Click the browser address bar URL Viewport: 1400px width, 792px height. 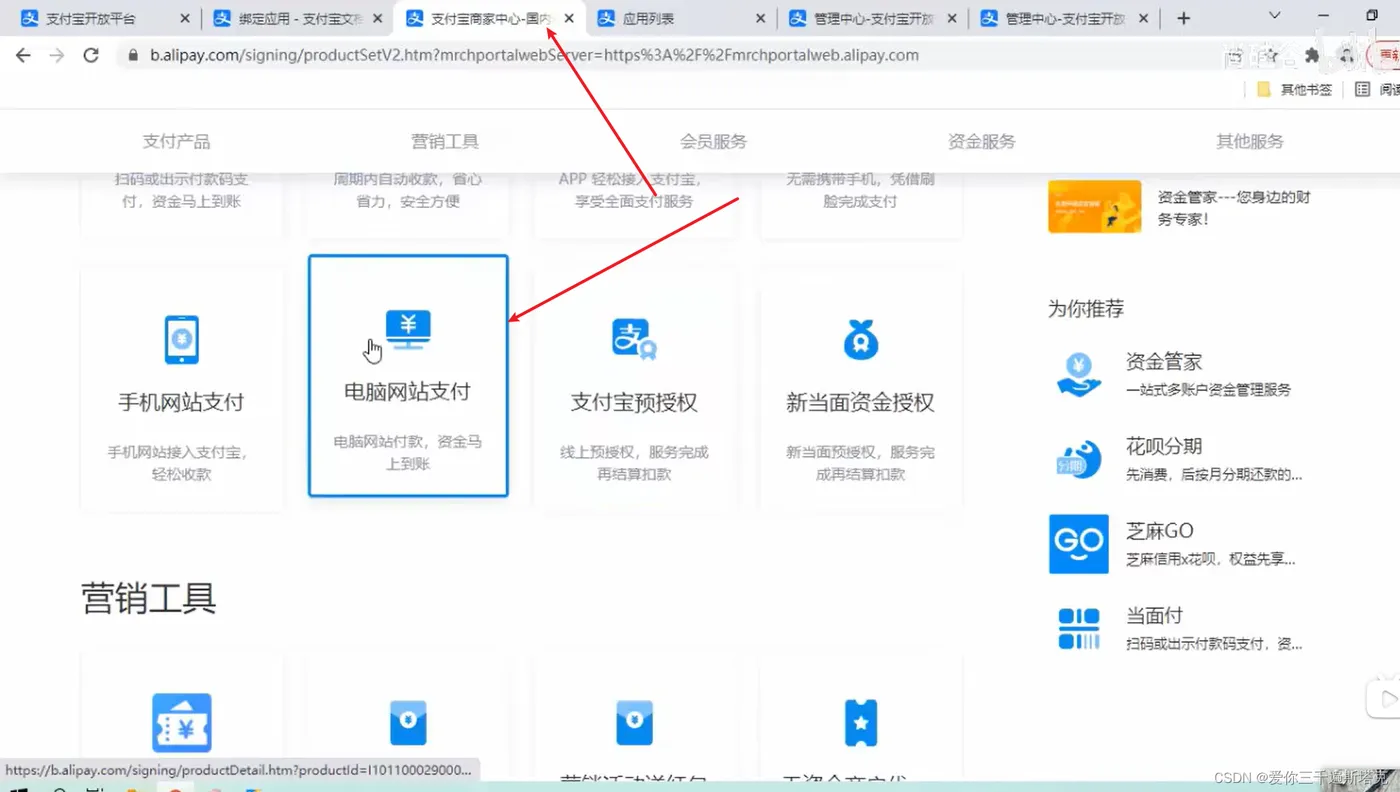point(534,55)
